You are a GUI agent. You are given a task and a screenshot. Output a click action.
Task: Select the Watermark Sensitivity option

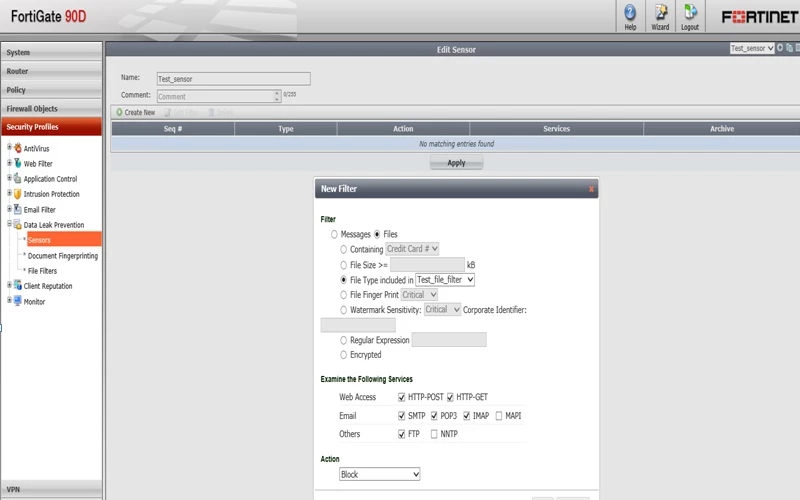tap(343, 310)
